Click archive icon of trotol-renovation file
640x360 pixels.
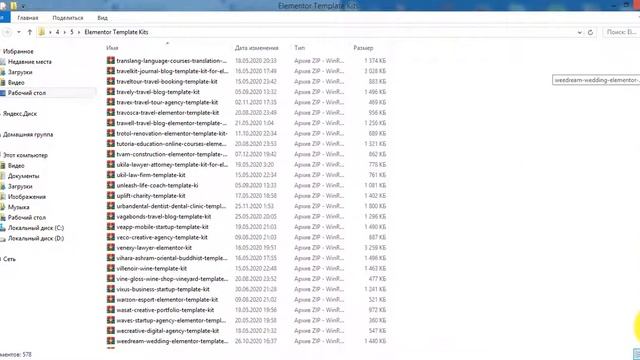[x=111, y=133]
